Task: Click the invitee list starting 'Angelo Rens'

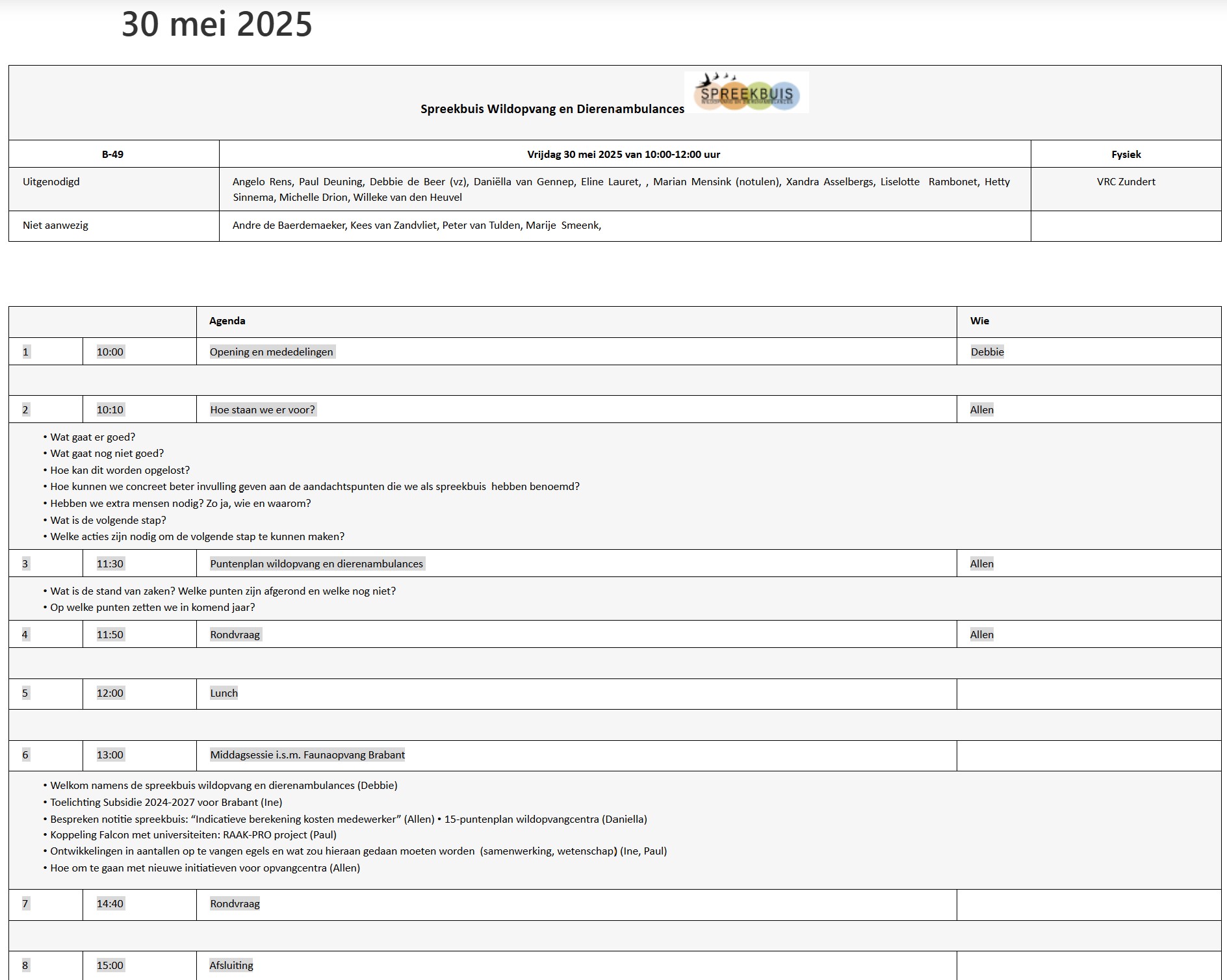Action: click(x=621, y=190)
